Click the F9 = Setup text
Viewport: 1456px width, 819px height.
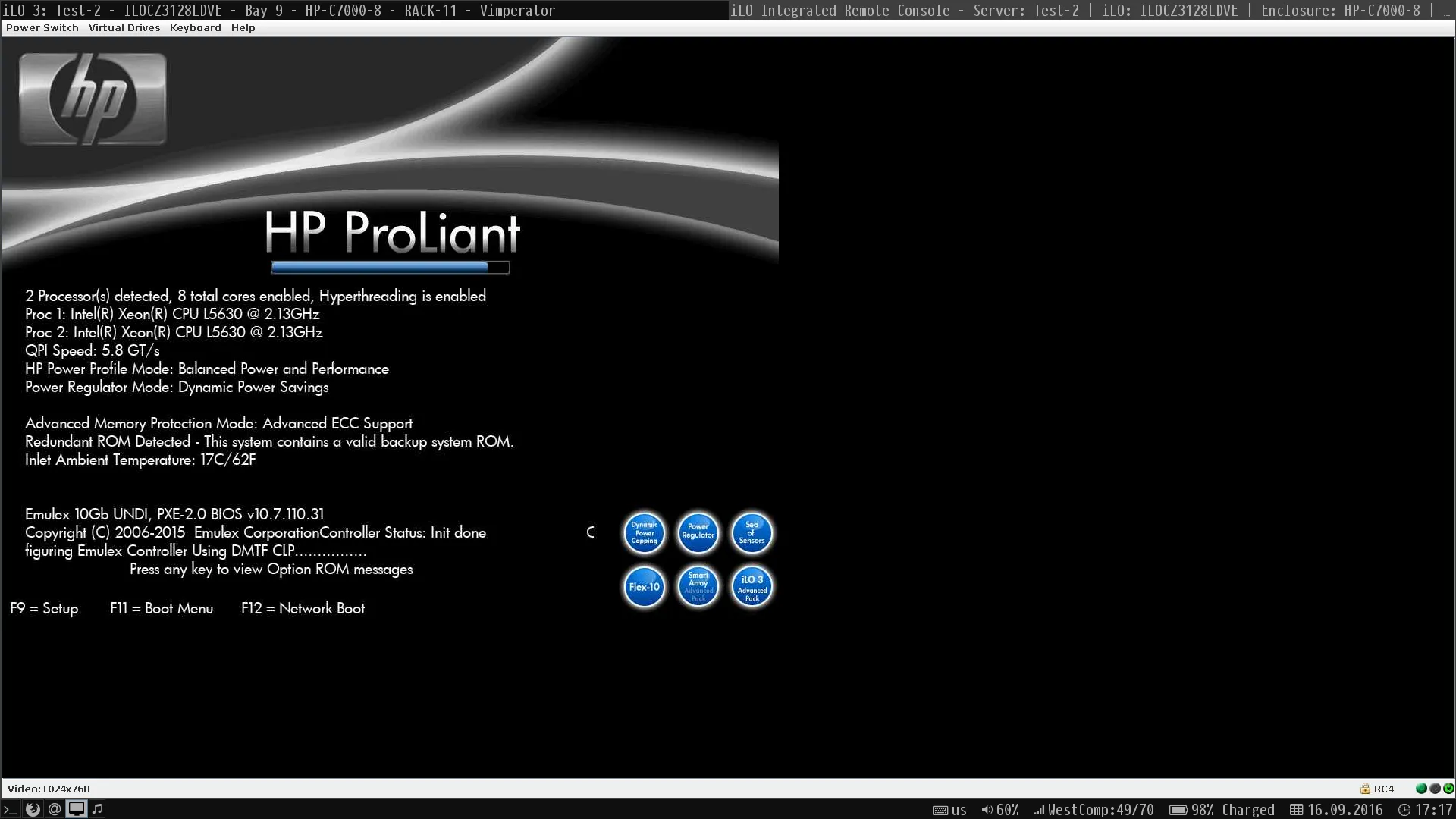coord(44,608)
